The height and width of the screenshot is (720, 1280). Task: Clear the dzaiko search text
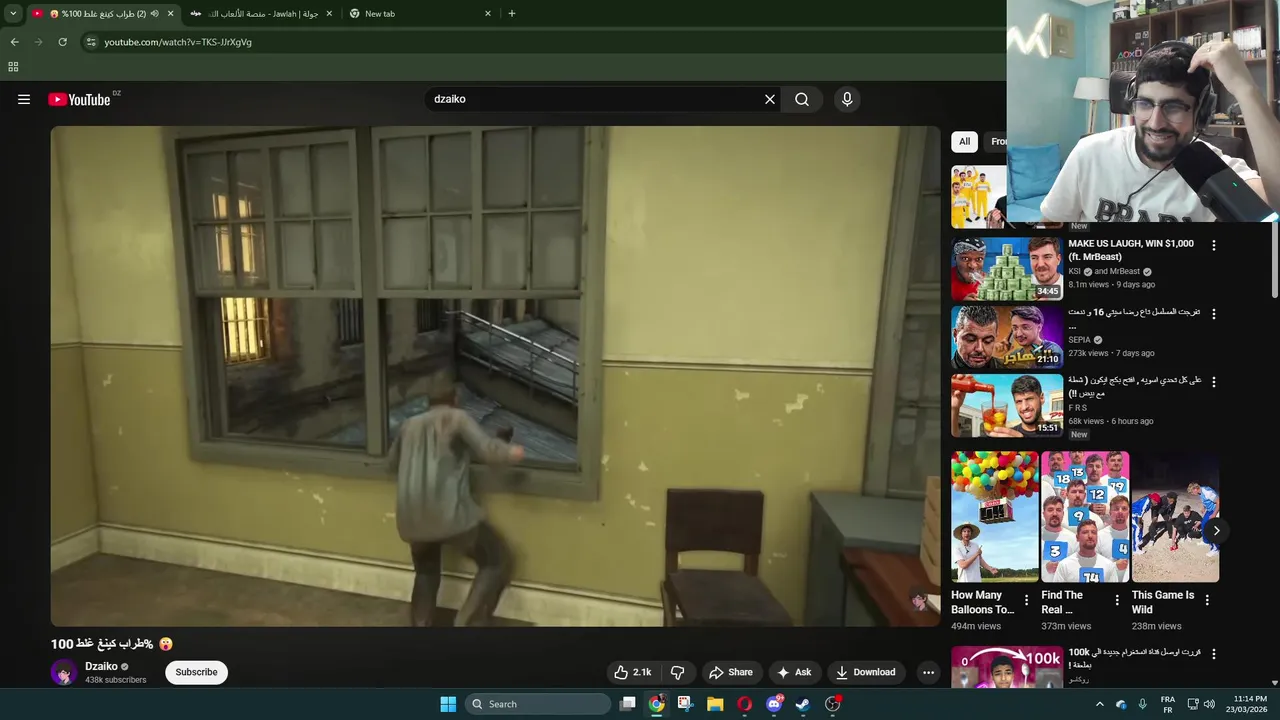(x=770, y=99)
